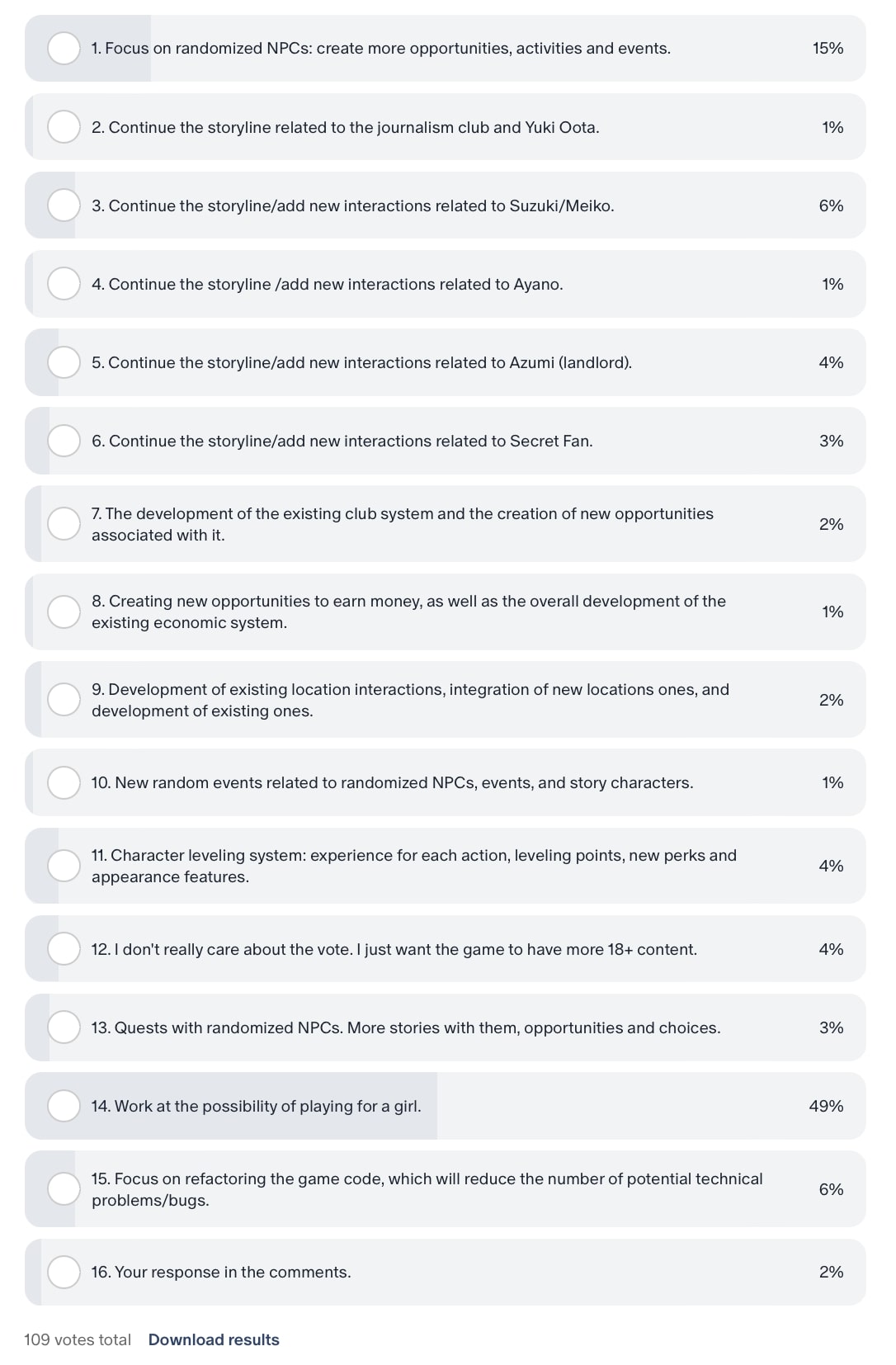Select the Suzuki/Meiko storyline radio button
The width and height of the screenshot is (896, 1365).
[x=64, y=205]
